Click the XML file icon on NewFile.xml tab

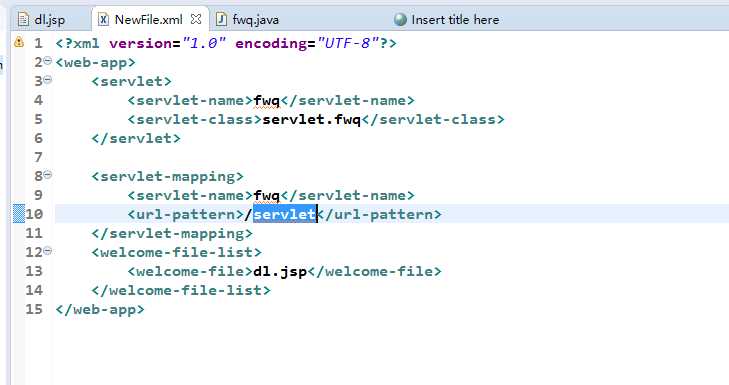103,20
